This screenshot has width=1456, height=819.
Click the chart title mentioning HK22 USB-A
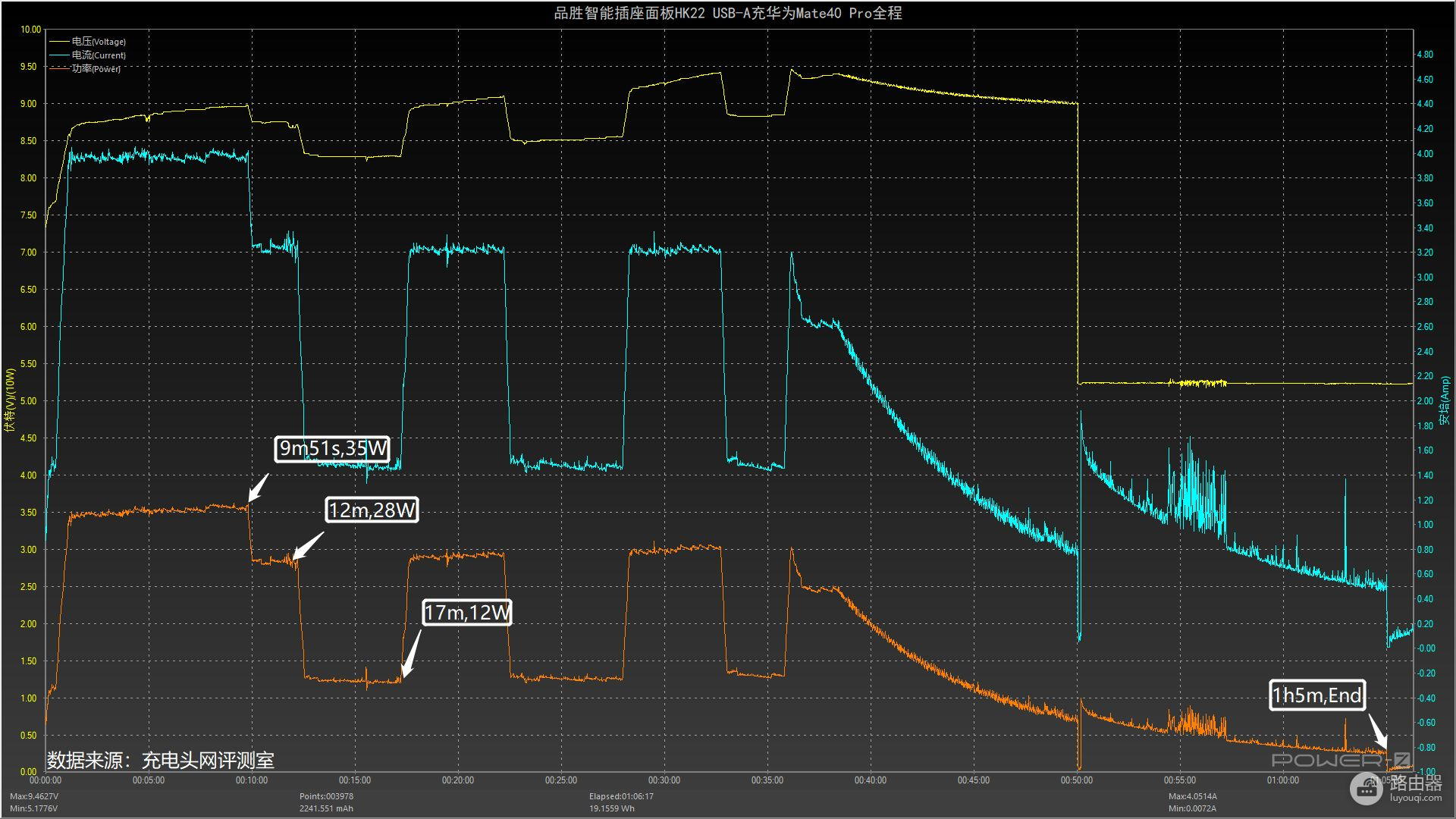(x=728, y=13)
